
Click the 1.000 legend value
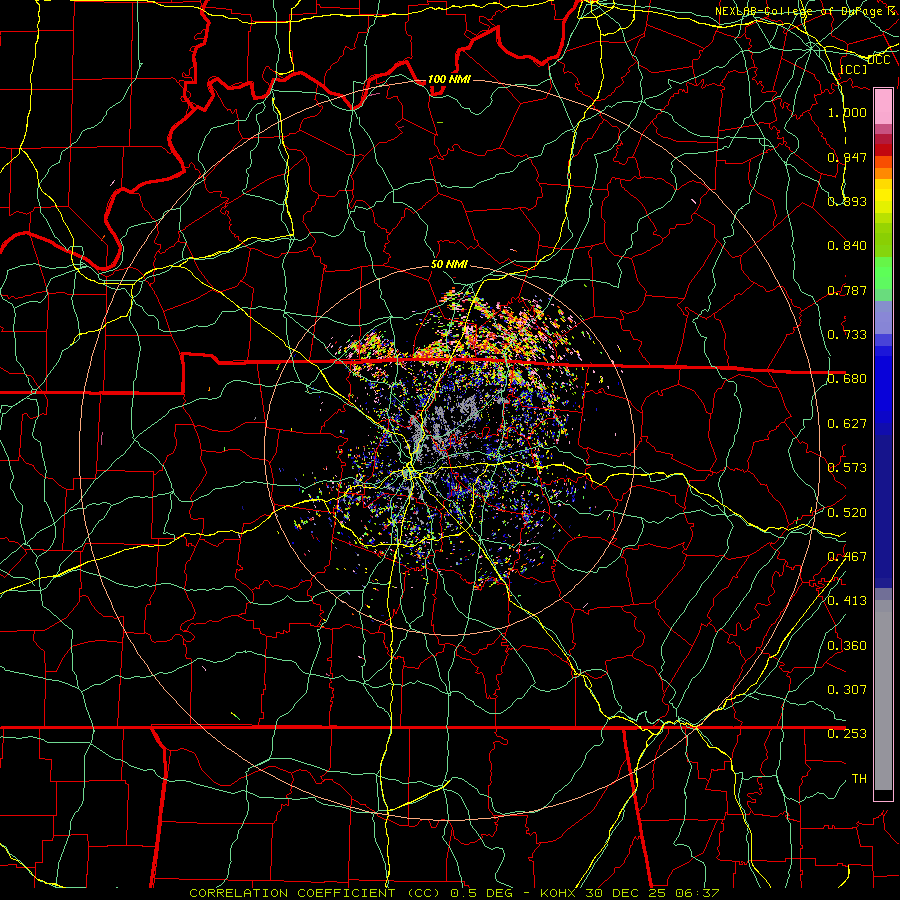[847, 112]
